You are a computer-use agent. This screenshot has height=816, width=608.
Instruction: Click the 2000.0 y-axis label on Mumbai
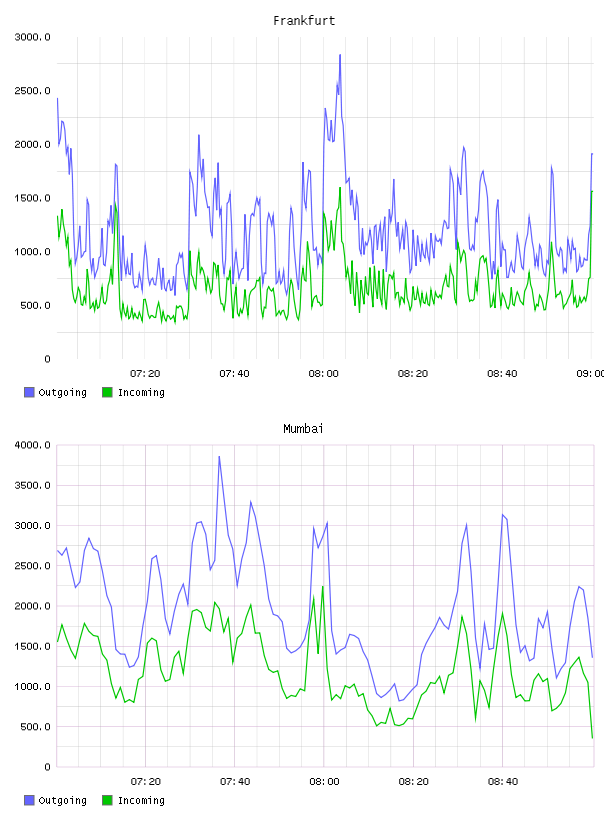32,606
